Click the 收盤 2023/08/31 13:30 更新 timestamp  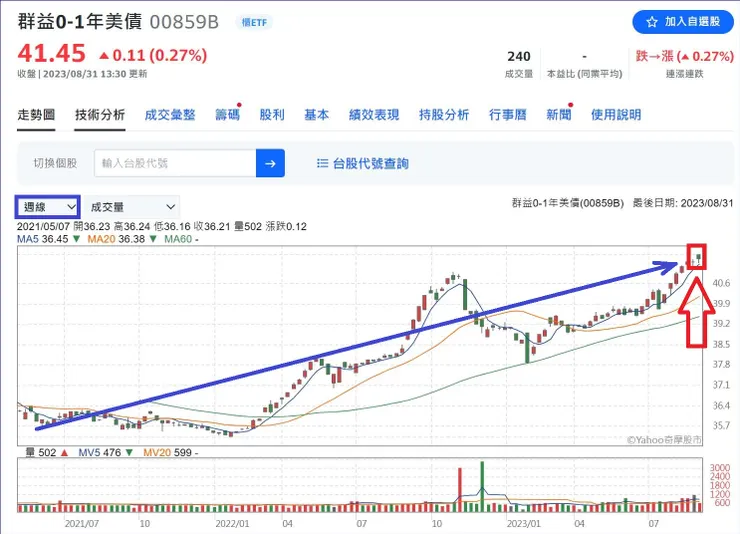[x=82, y=74]
